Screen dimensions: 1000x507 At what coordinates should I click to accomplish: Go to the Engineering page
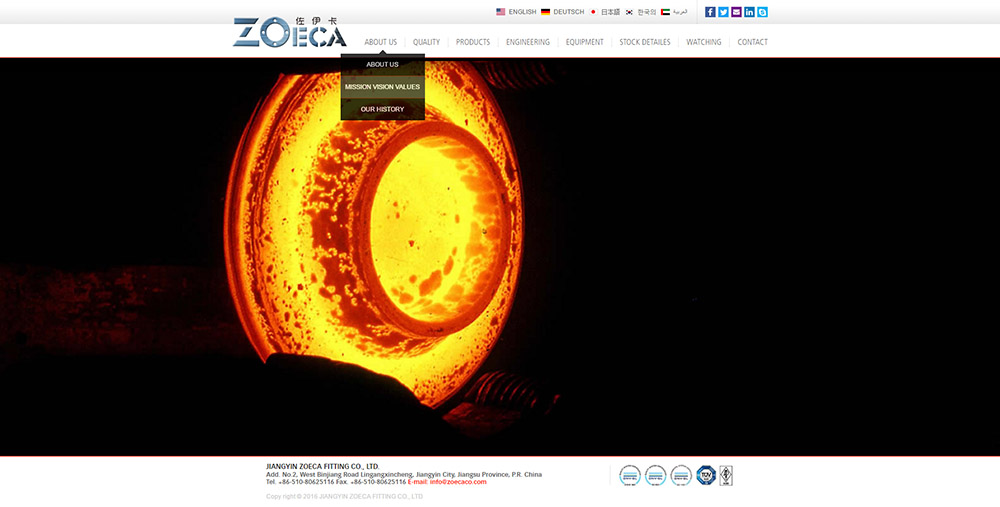click(527, 42)
